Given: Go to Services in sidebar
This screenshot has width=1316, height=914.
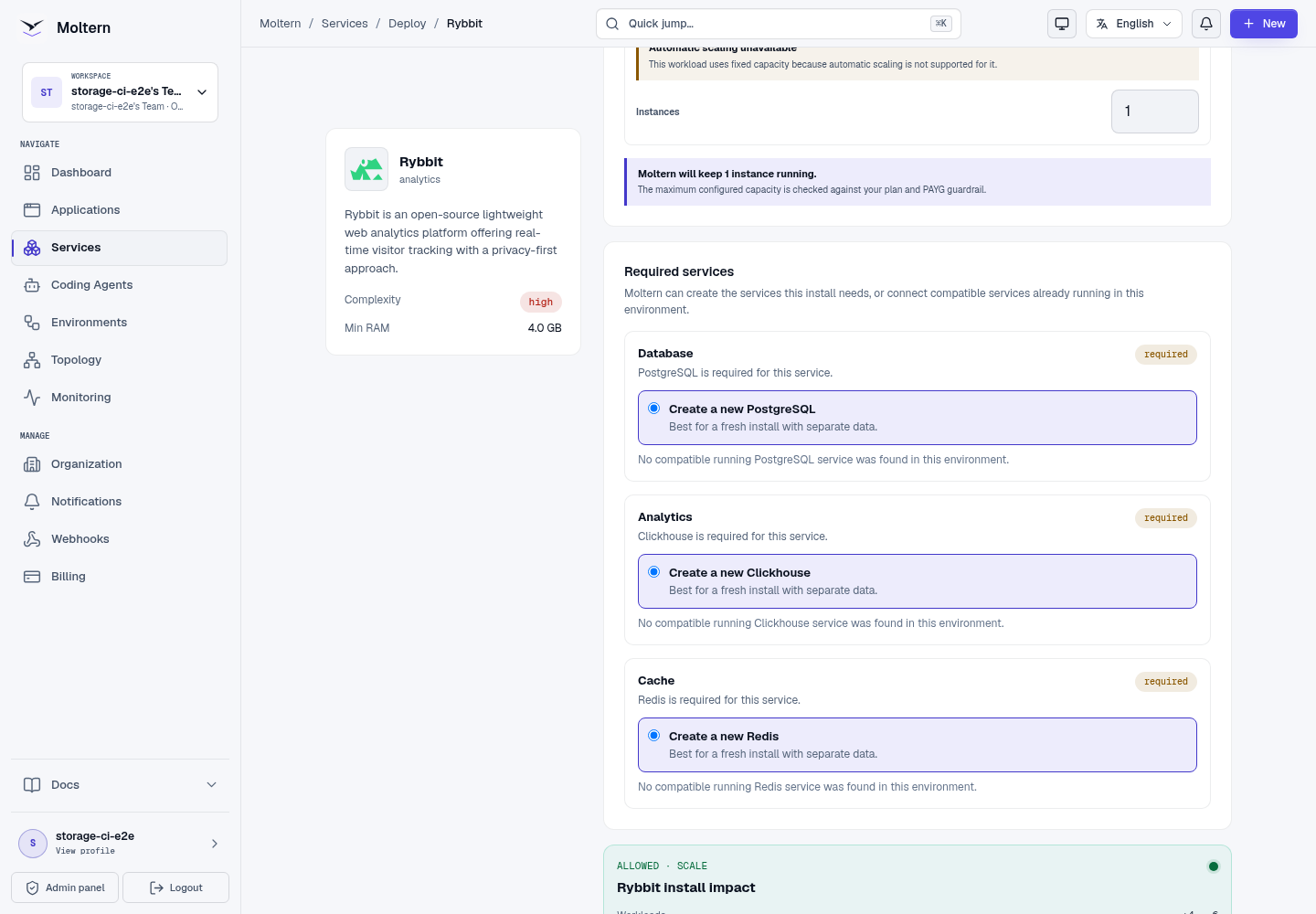Looking at the screenshot, I should 120,248.
